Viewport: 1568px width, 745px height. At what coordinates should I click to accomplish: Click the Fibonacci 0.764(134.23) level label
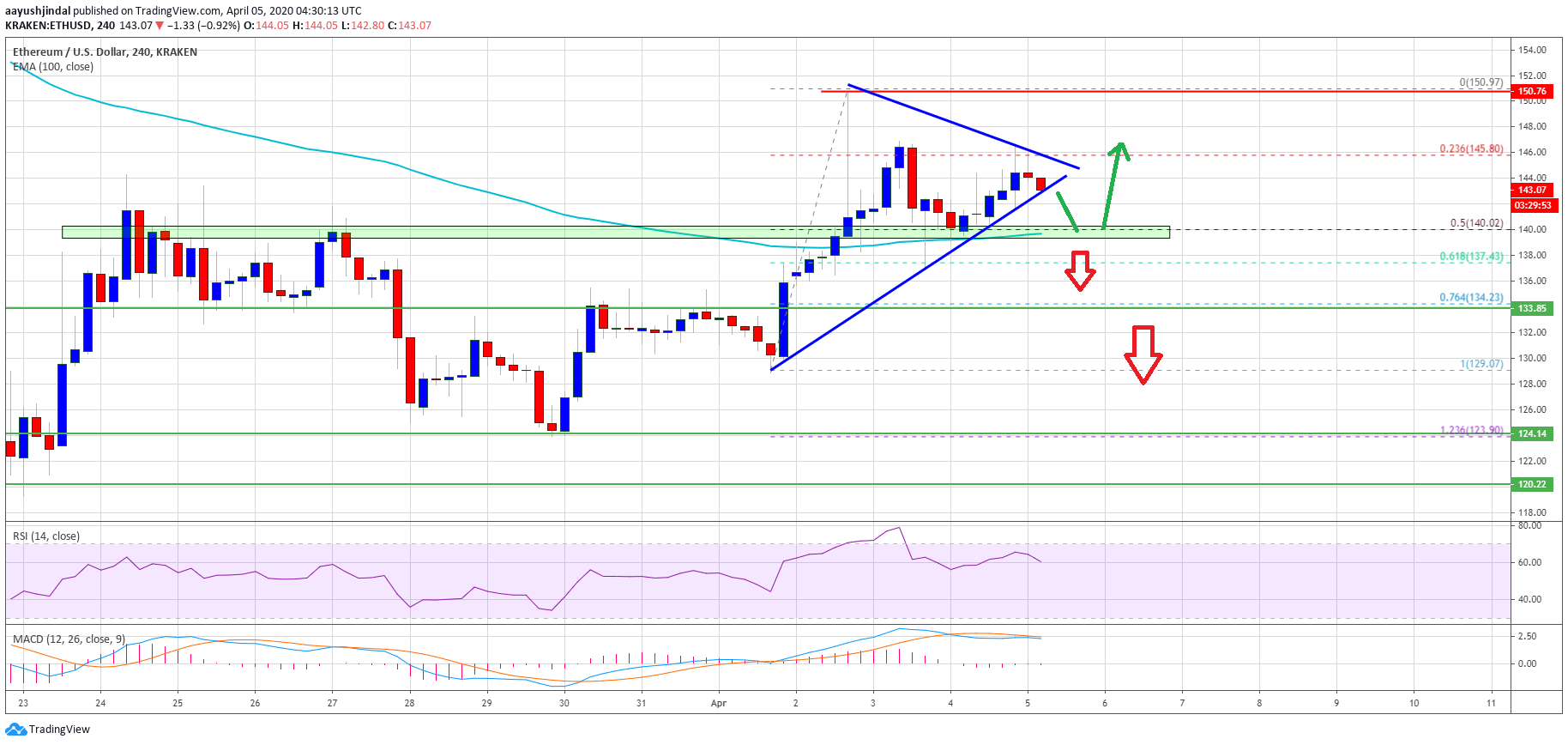[x=1471, y=298]
